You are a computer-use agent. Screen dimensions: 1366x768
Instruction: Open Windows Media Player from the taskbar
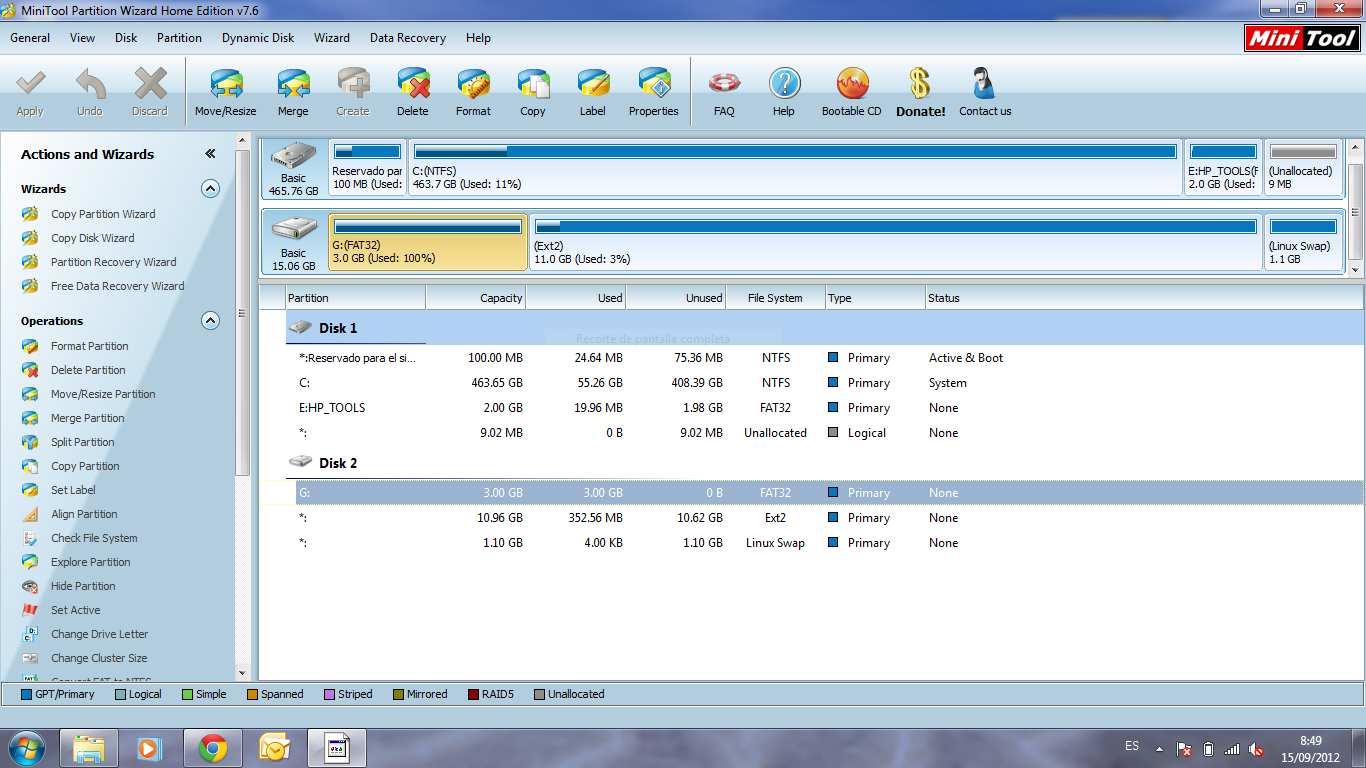tap(150, 748)
